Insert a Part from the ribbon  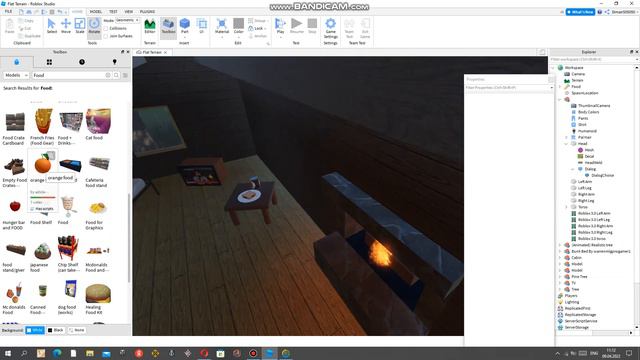(185, 26)
